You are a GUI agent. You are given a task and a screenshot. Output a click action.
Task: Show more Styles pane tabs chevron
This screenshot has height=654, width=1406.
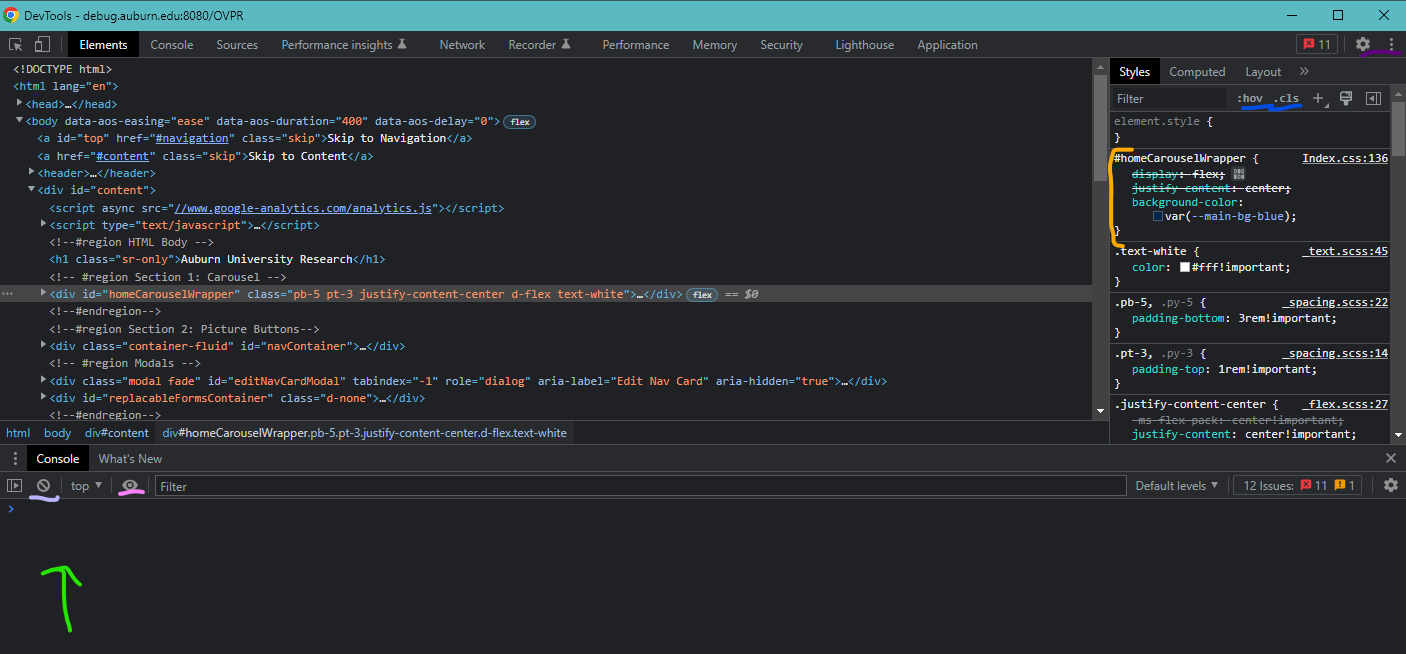[1304, 71]
